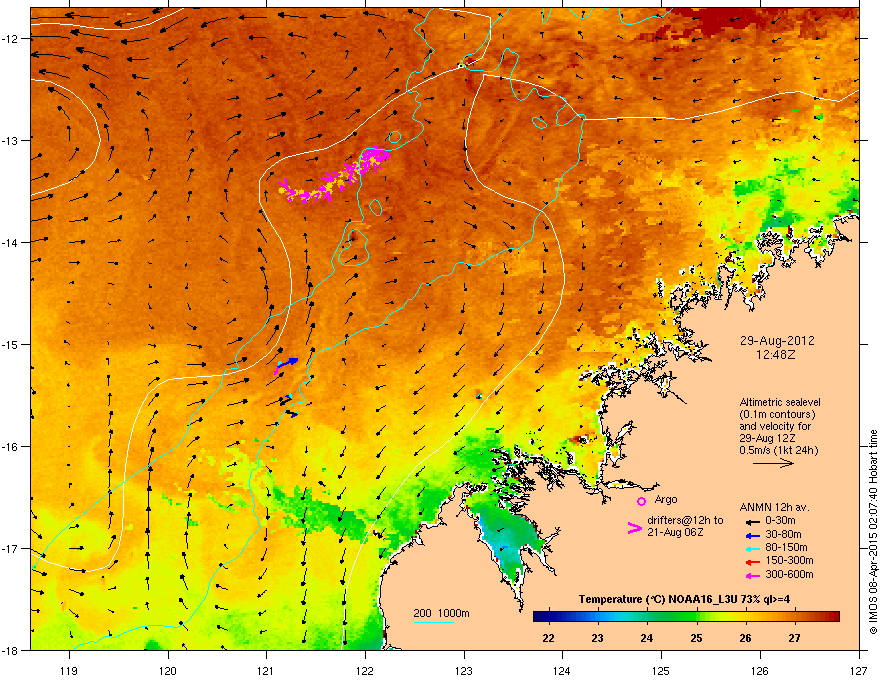The width and height of the screenshot is (880, 680).
Task: Click the color bar value 25
Action: (x=696, y=638)
